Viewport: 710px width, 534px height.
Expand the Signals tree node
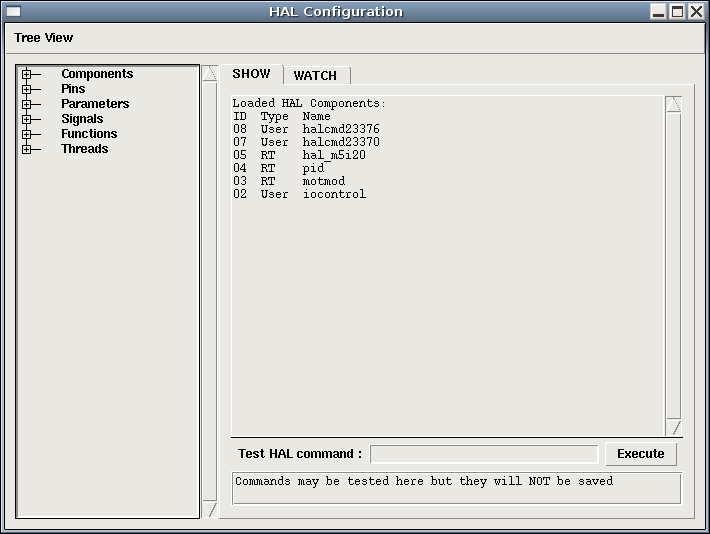[x=26, y=119]
